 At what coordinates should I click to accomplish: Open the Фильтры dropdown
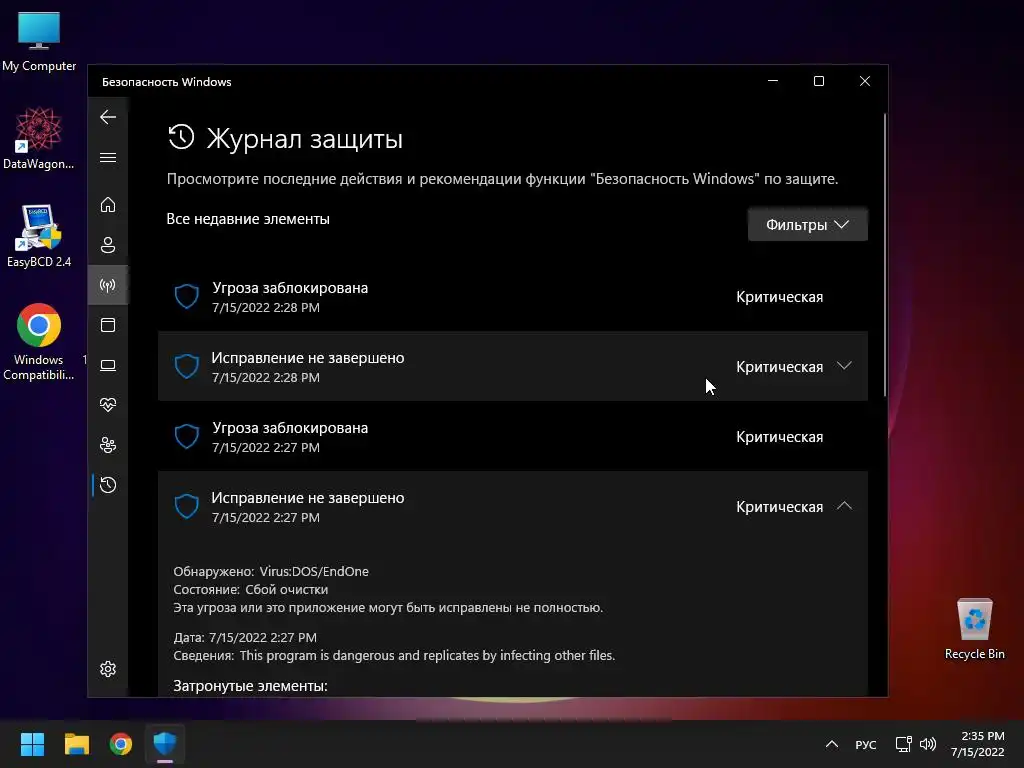(807, 225)
